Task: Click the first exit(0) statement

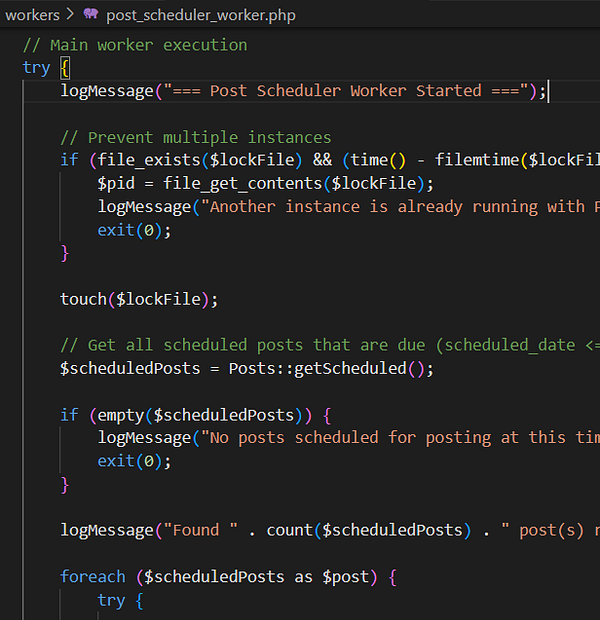Action: 134,231
